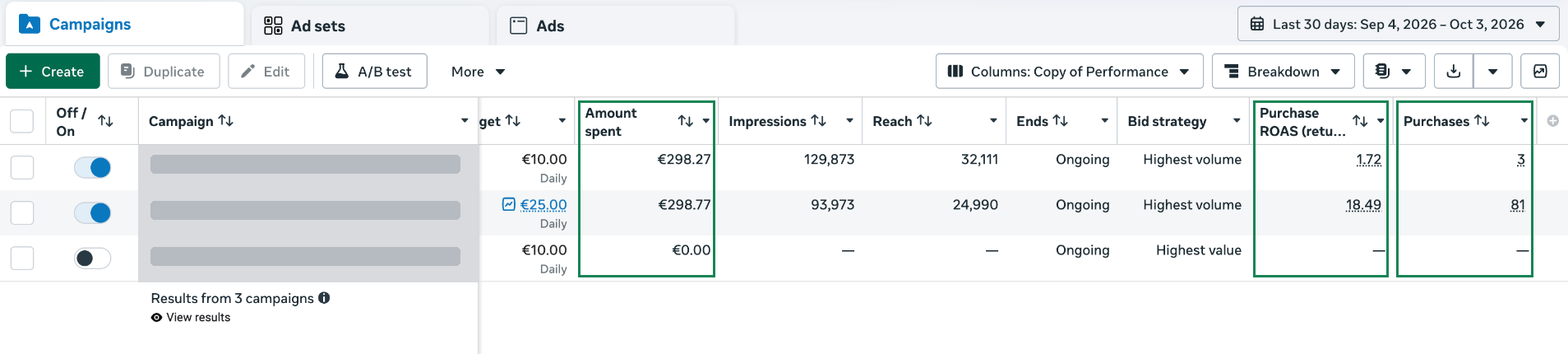This screenshot has width=1568, height=354.
Task: Click the scheduled budget icon beside €25.00
Action: [509, 204]
